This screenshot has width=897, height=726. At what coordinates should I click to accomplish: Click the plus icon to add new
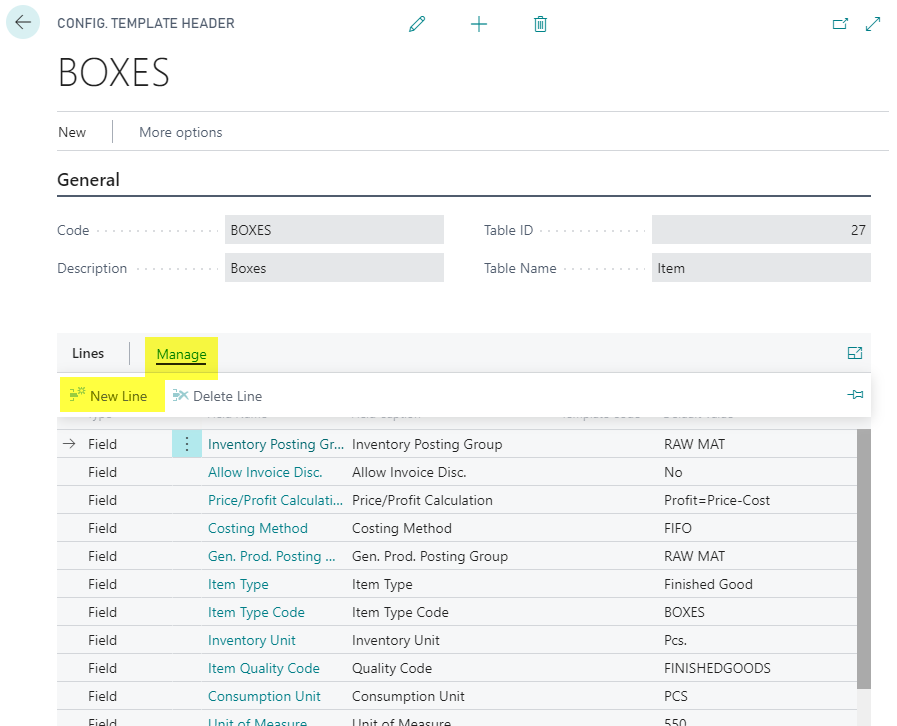(479, 24)
